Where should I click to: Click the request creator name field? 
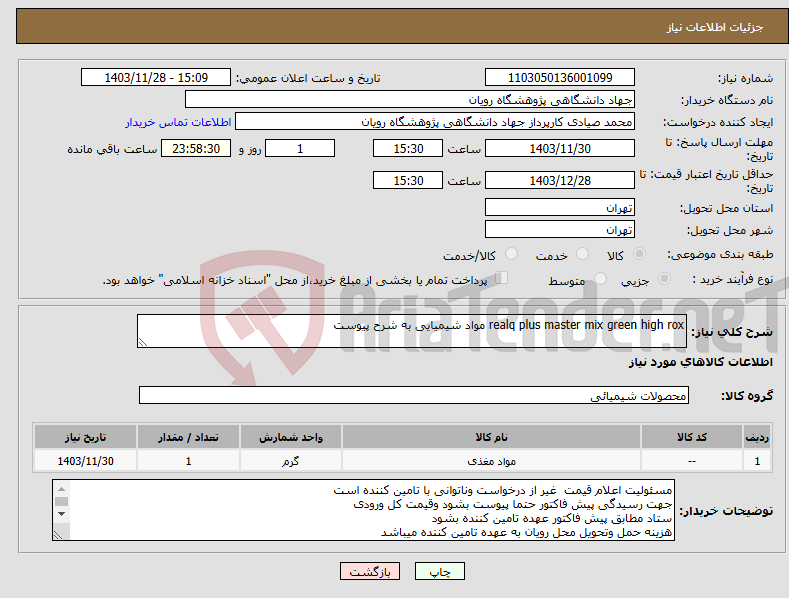point(435,122)
